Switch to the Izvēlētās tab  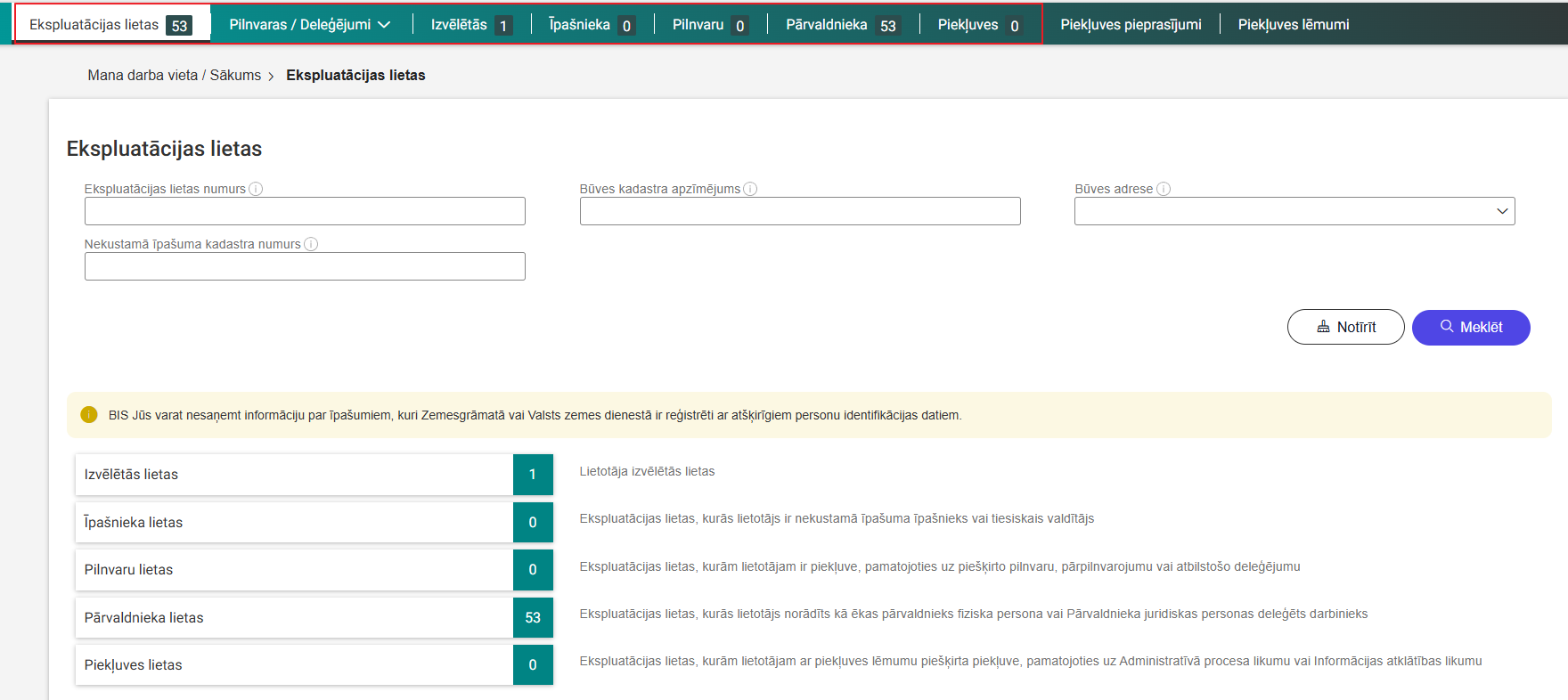(470, 25)
